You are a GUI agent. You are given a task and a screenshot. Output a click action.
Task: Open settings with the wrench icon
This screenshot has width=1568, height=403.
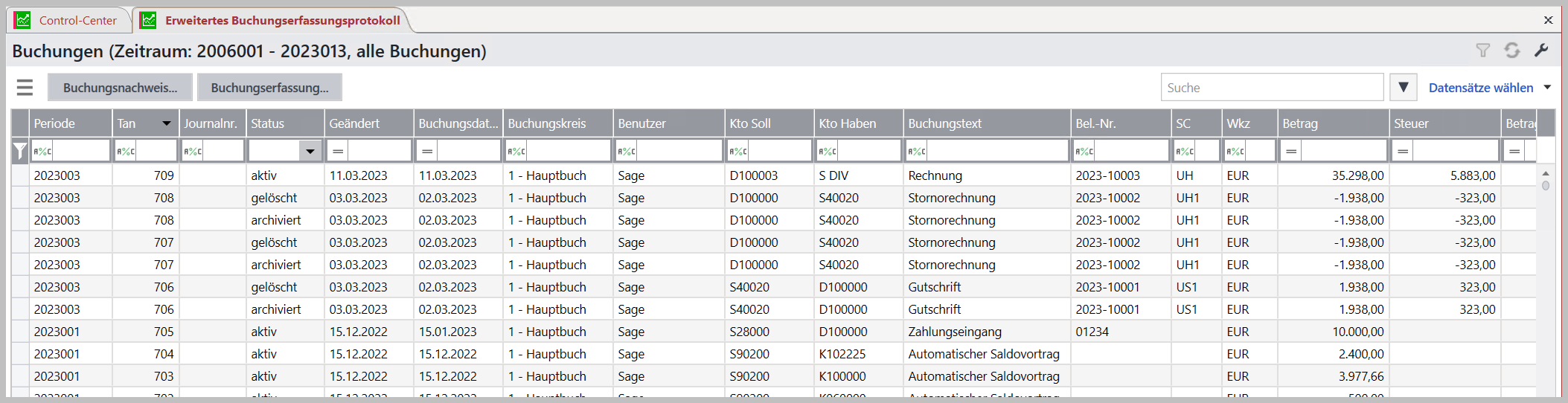click(x=1541, y=51)
